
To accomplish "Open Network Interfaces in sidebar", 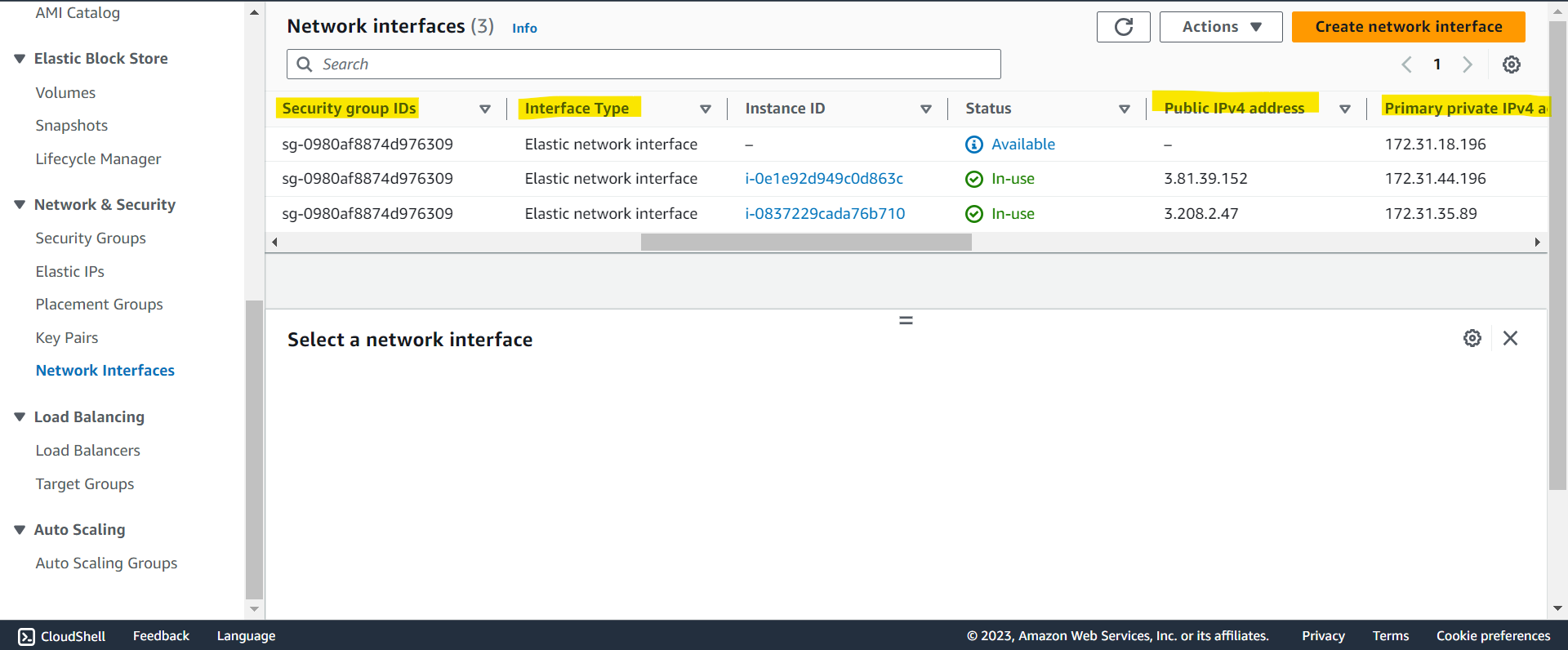I will (x=105, y=371).
